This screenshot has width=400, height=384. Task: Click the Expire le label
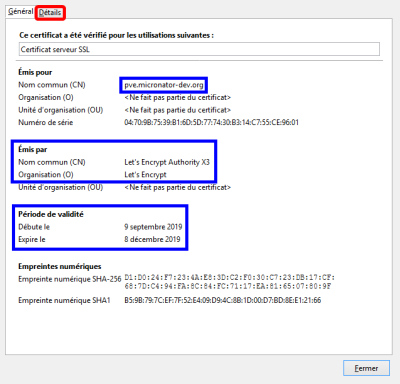click(x=32, y=239)
